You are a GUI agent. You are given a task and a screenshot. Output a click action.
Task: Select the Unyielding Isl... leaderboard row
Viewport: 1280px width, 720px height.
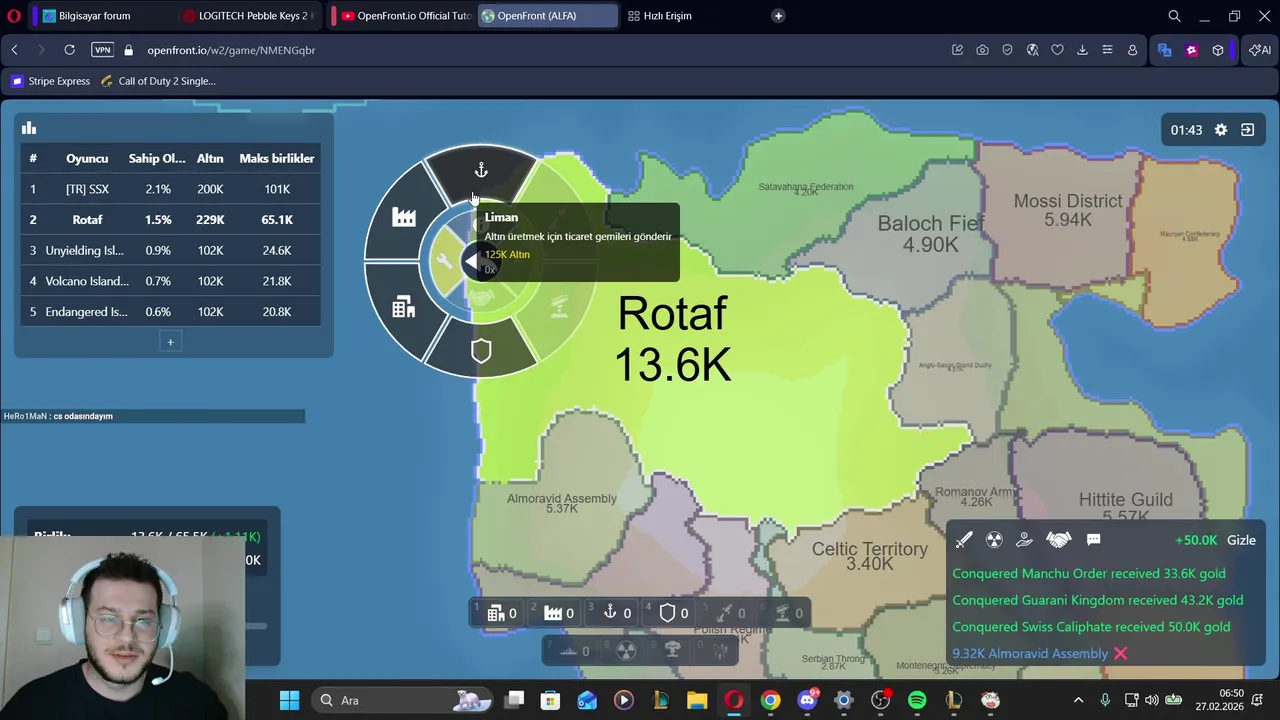click(171, 250)
